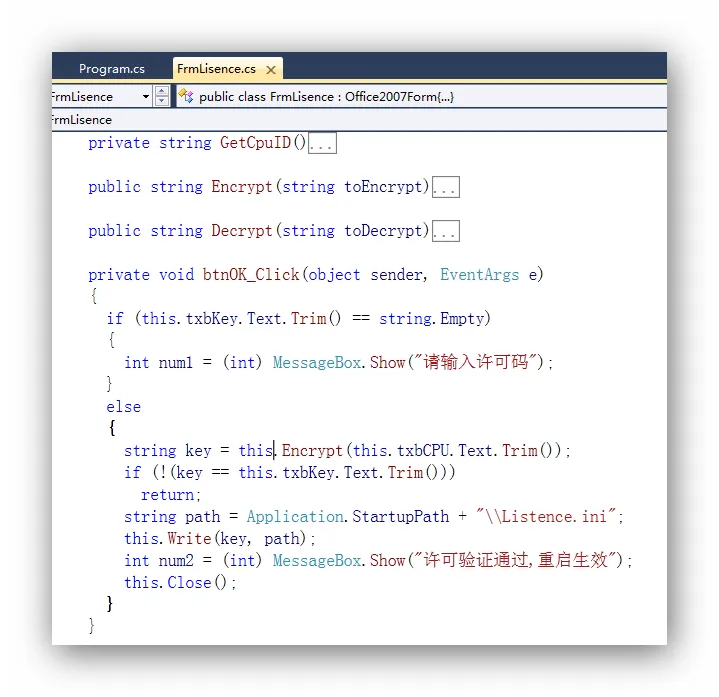This screenshot has height=697, width=719.
Task: Click the else keyword
Action: (124, 407)
